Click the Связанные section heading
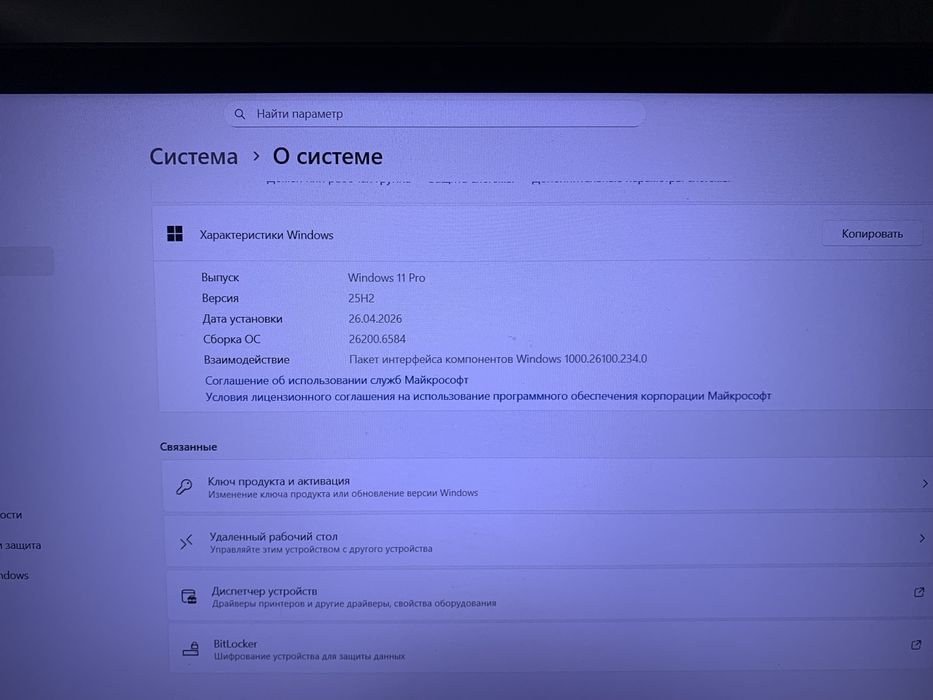This screenshot has width=933, height=700. pos(188,446)
